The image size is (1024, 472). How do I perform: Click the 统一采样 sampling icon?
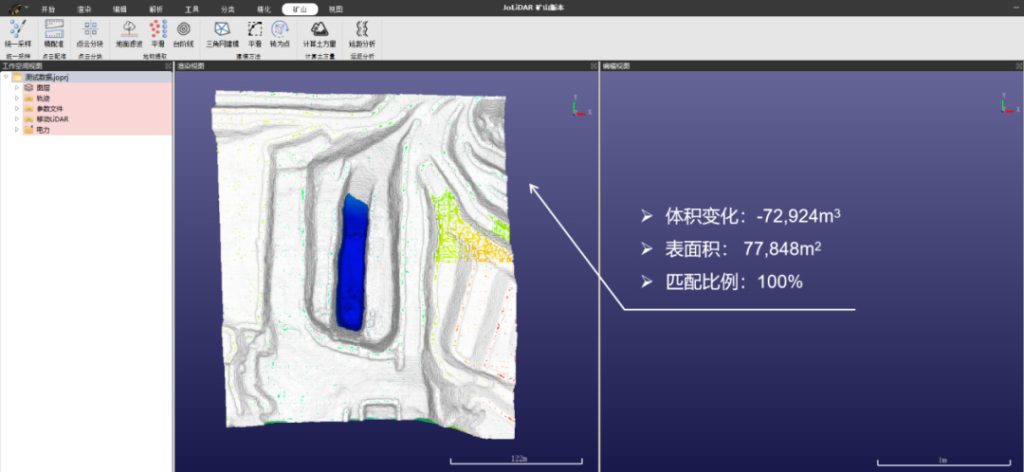coord(17,30)
